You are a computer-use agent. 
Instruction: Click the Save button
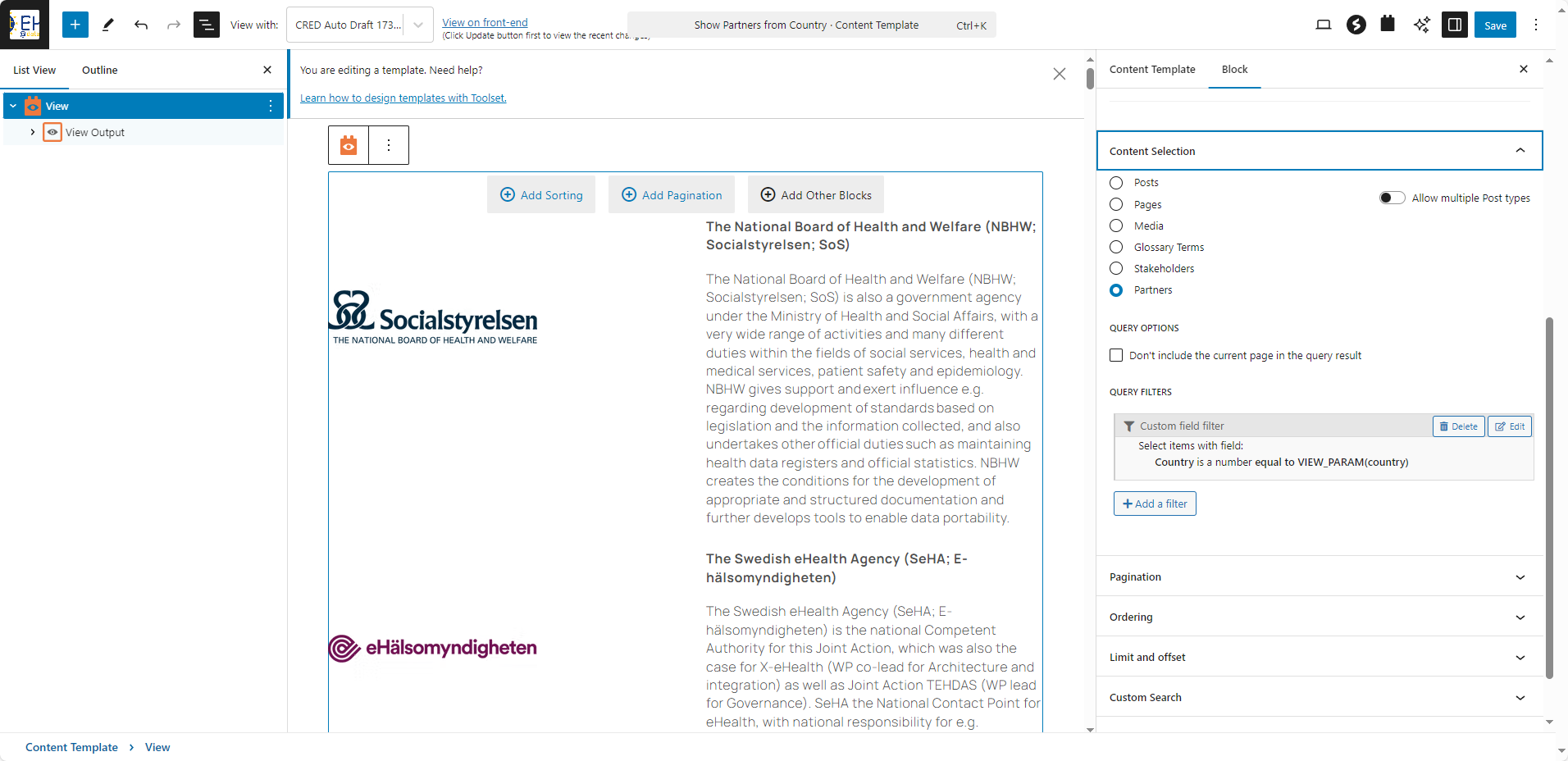pos(1495,25)
